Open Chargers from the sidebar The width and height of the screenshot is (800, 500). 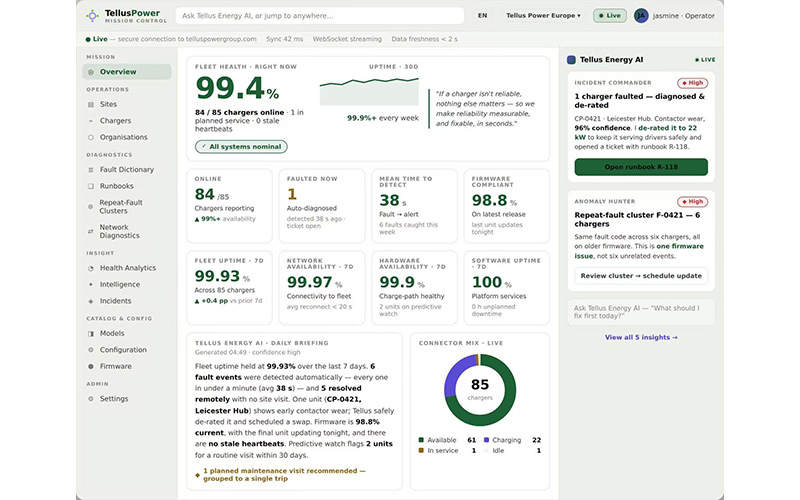(x=127, y=121)
